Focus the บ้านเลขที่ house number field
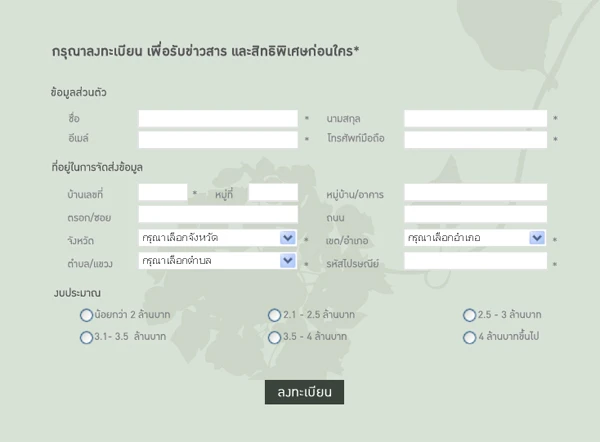This screenshot has width=600, height=442. coord(163,192)
